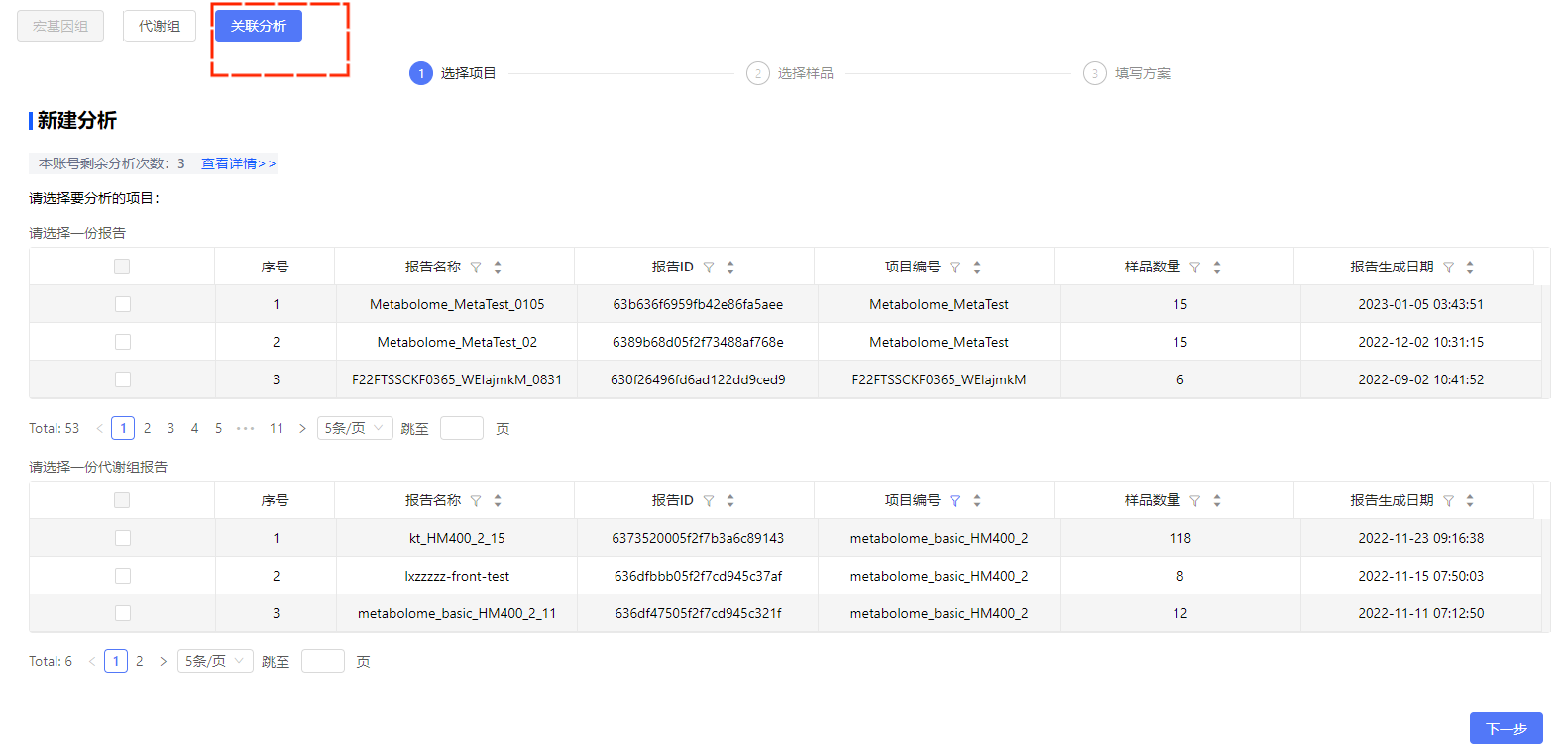Sort 报告ID column in metabolome report table
1568x756 pixels.
(x=730, y=501)
